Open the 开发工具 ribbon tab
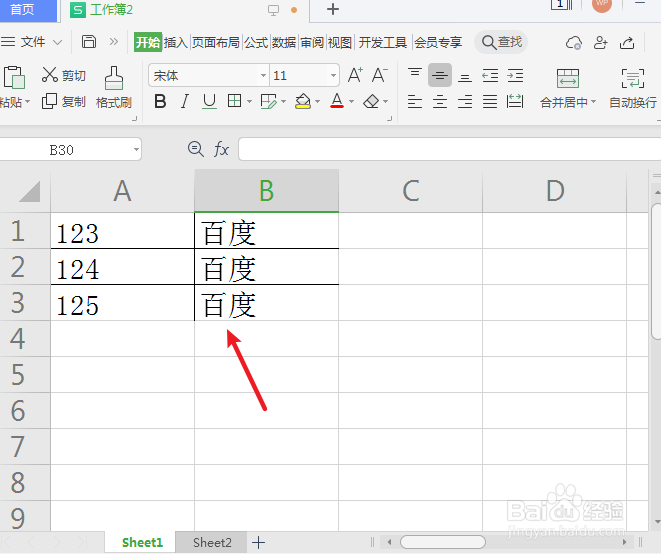661x554 pixels. pyautogui.click(x=383, y=42)
